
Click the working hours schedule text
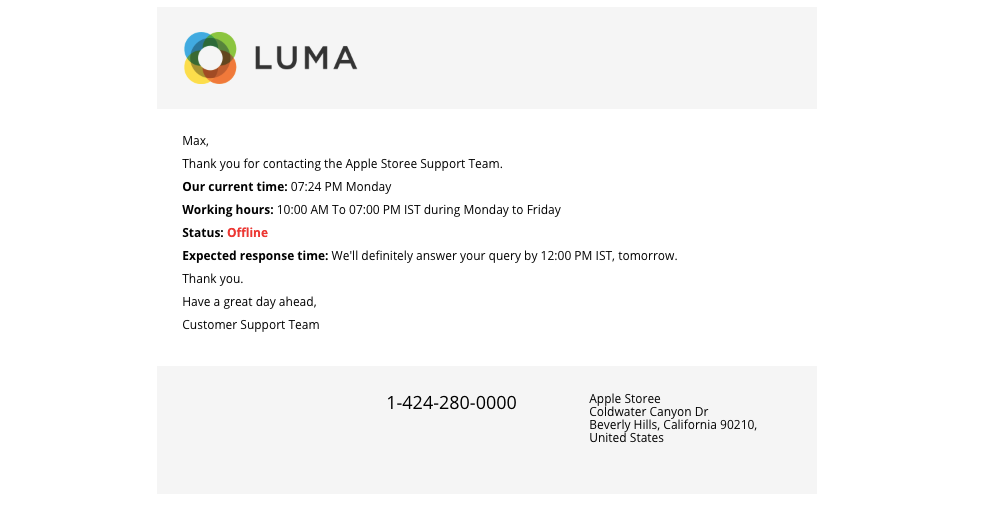[x=419, y=210]
